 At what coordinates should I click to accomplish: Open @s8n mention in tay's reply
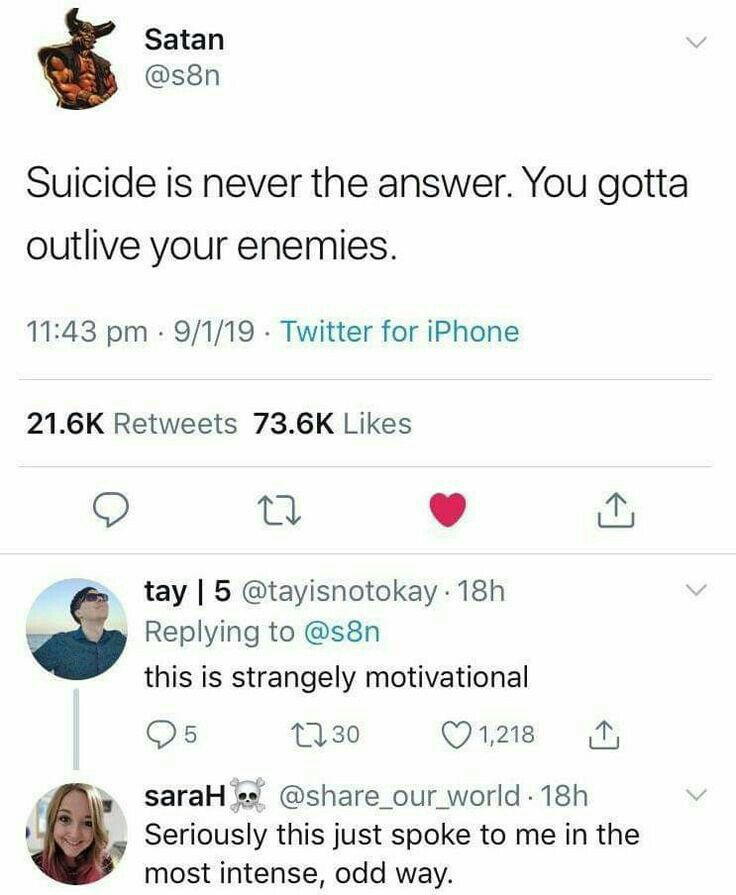click(x=343, y=632)
